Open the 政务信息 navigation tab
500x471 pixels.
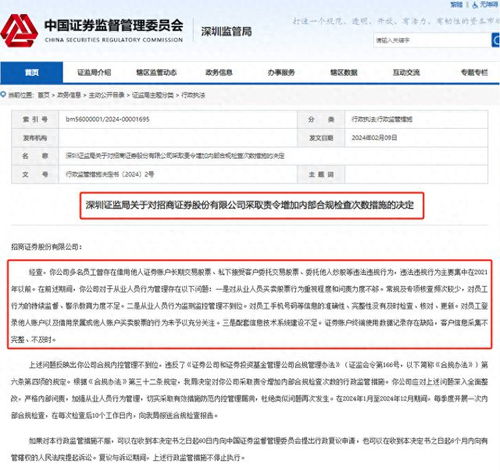[219, 72]
